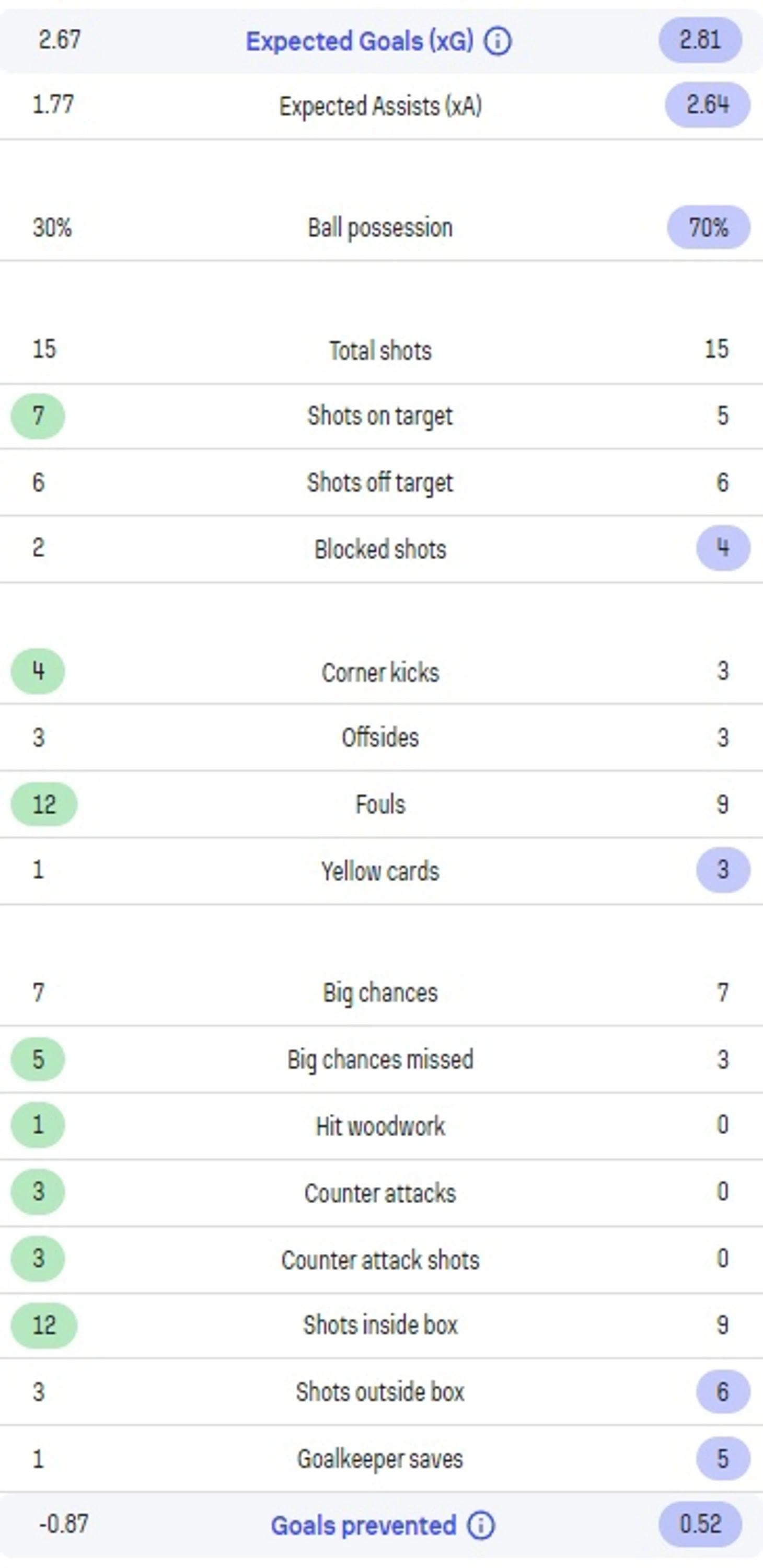
Task: Open the Expected Goals (xG) link
Action: 359,41
